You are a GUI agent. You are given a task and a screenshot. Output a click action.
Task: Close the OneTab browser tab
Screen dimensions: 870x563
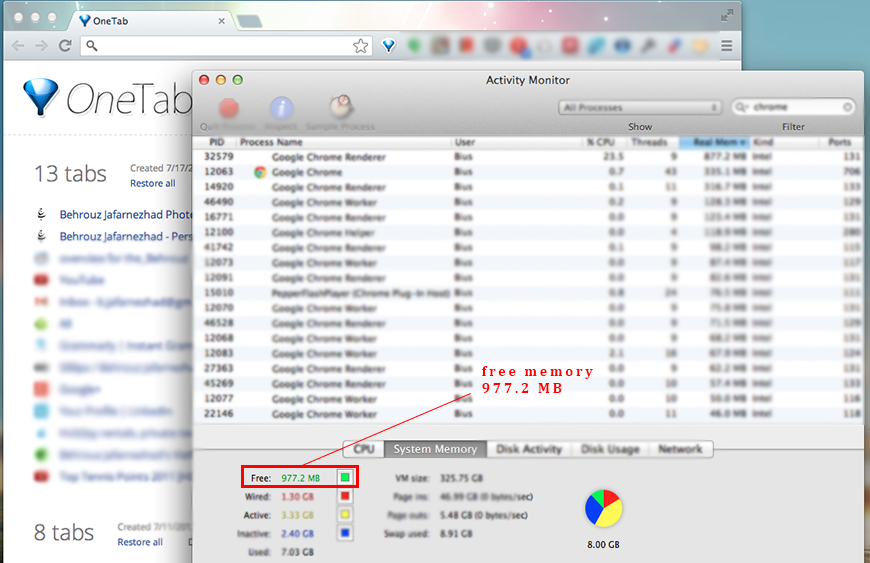(x=221, y=21)
